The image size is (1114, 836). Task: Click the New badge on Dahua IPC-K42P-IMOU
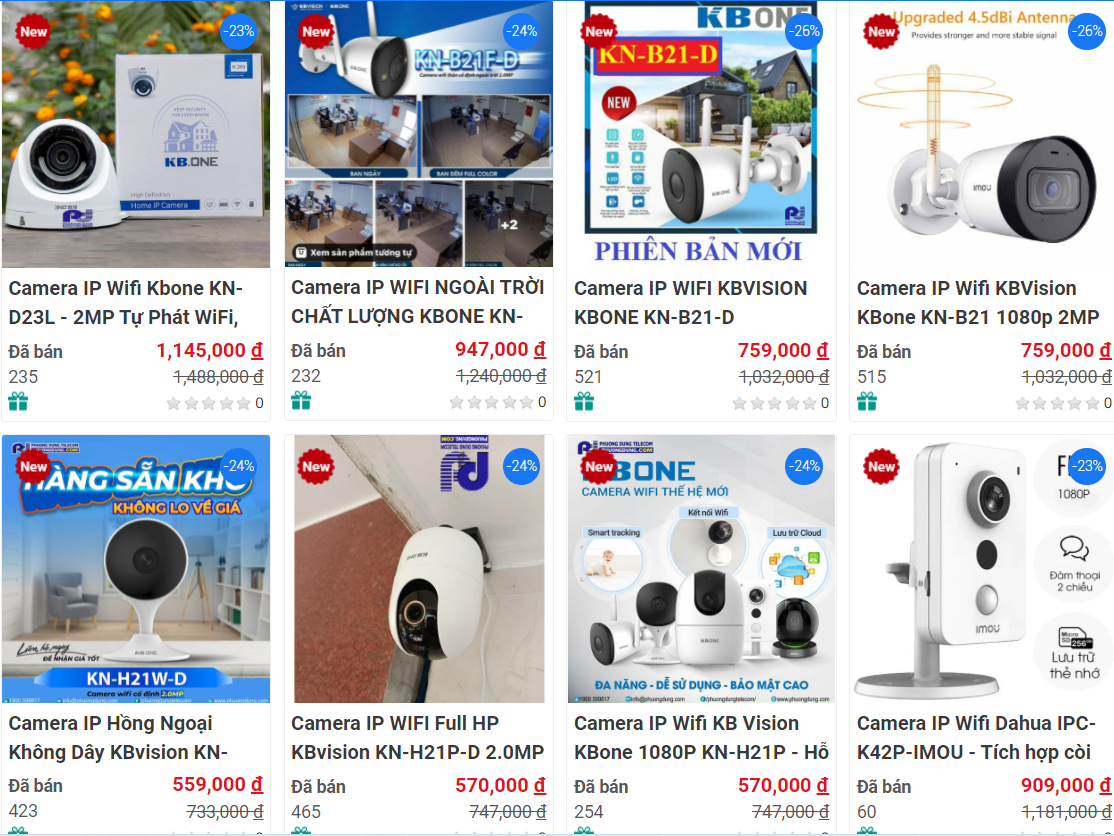click(882, 467)
